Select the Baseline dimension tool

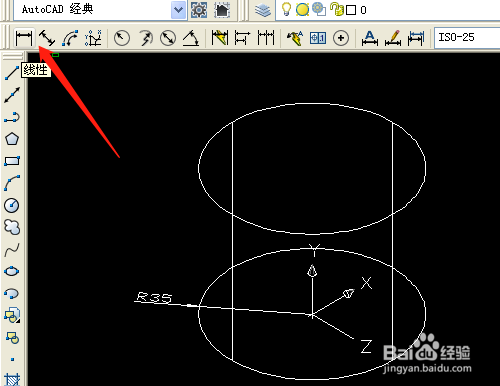[243, 38]
